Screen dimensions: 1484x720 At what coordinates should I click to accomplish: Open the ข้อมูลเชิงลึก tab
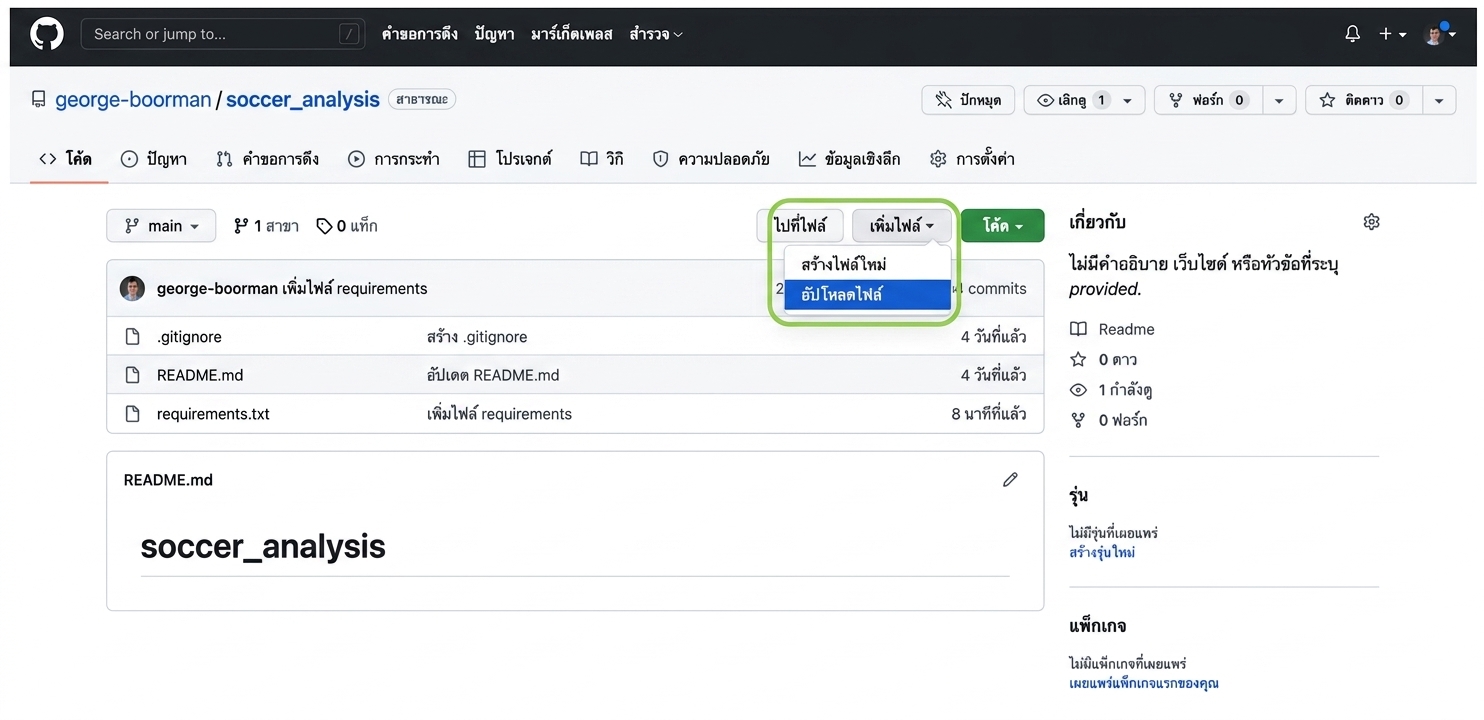[x=850, y=159]
